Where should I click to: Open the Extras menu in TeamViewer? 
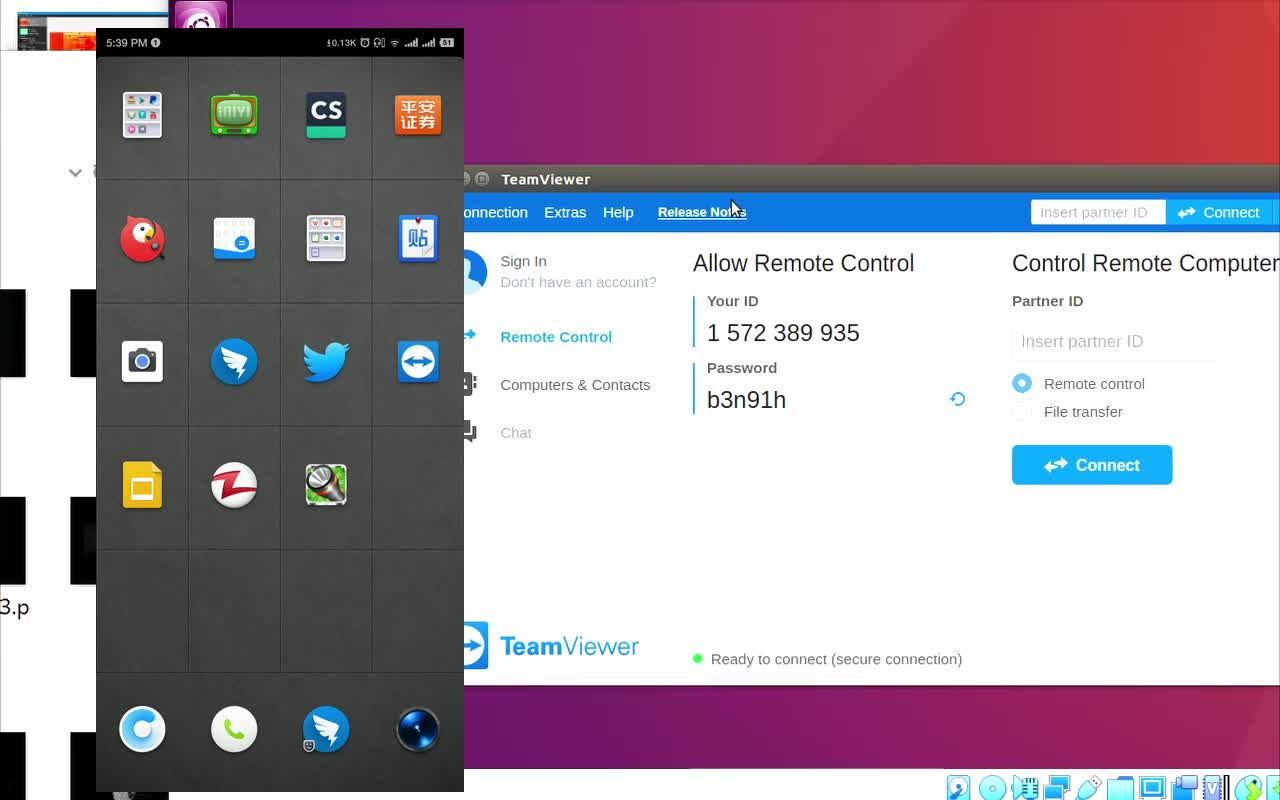tap(565, 212)
